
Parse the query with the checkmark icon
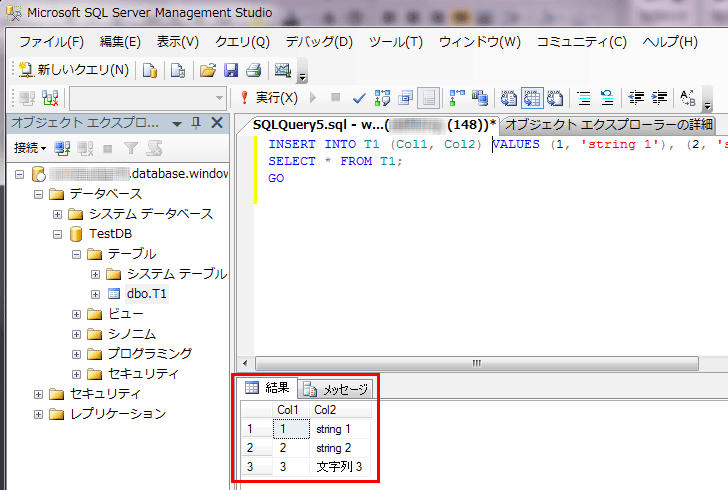[x=359, y=98]
